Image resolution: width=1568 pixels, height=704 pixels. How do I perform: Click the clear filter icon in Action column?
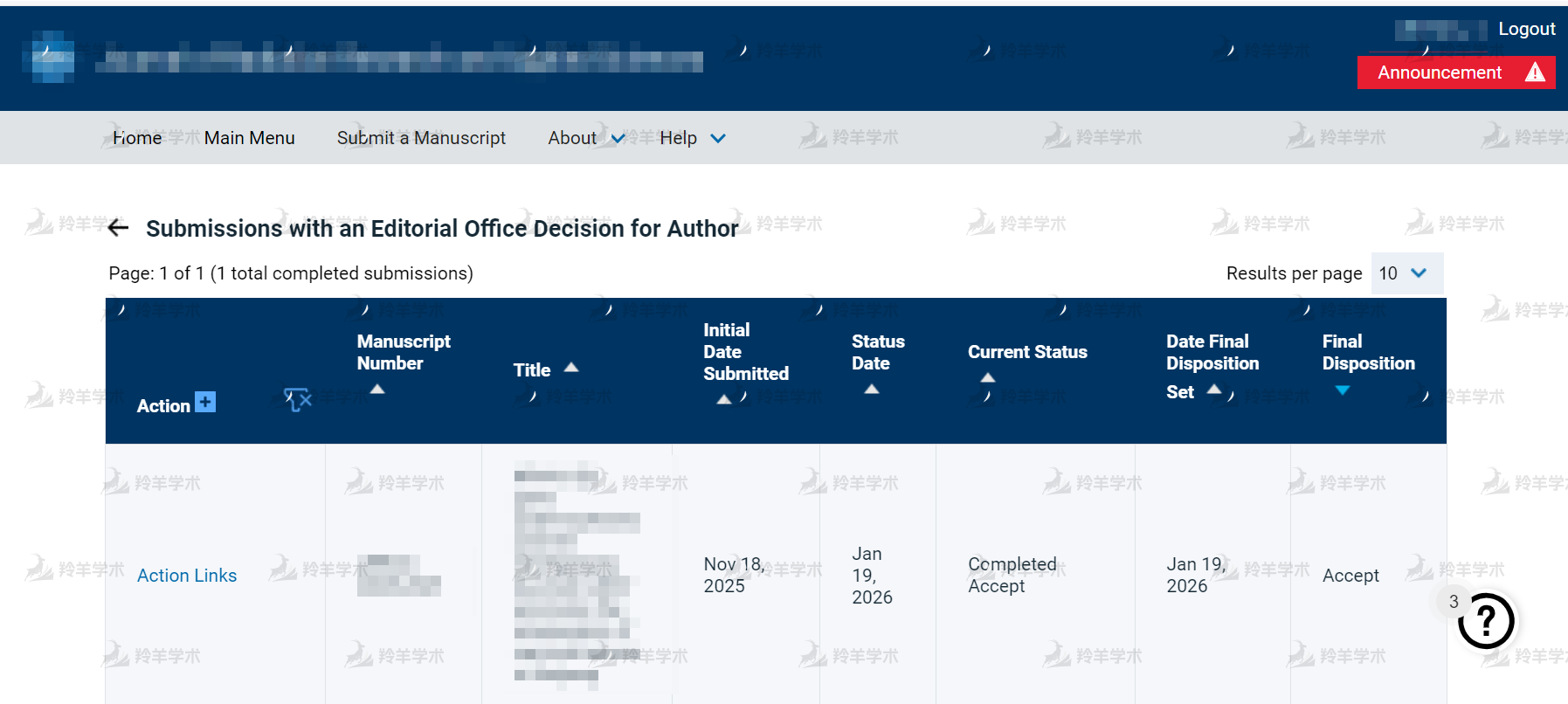[x=298, y=400]
